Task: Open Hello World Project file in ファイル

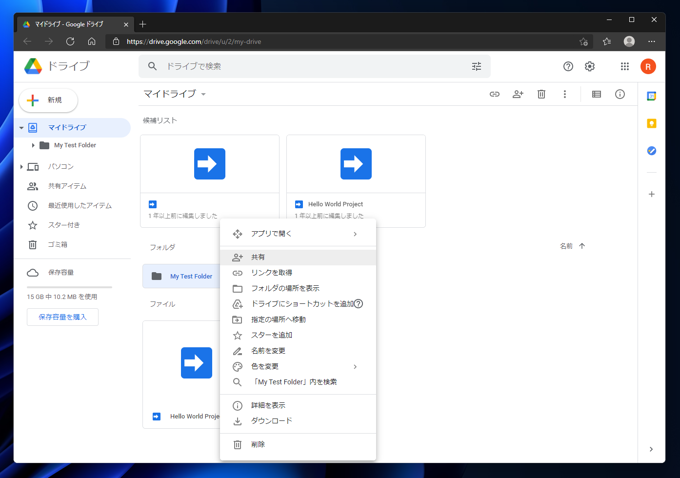Action: pyautogui.click(x=181, y=374)
